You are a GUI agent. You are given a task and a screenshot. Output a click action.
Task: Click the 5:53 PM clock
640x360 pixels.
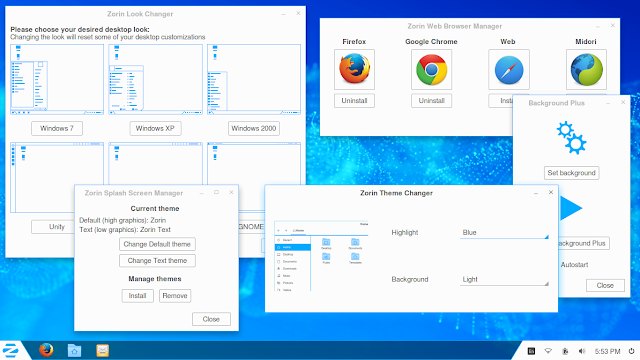[x=607, y=351]
